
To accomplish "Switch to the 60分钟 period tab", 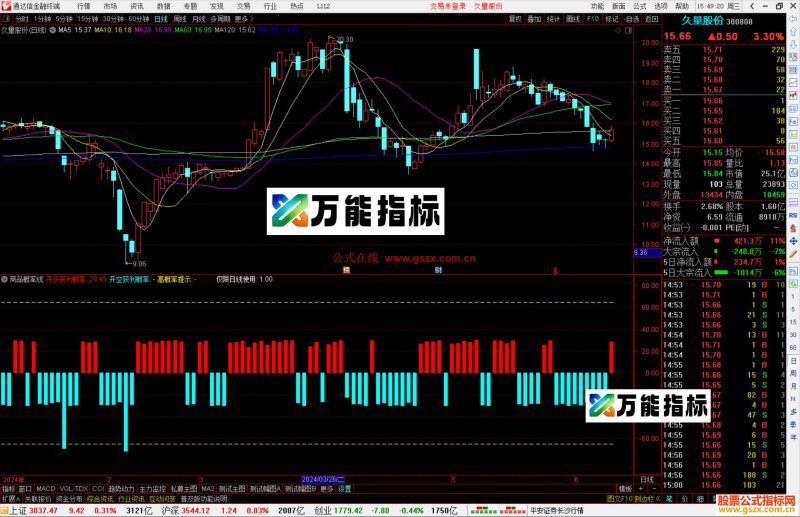I will pyautogui.click(x=139, y=19).
